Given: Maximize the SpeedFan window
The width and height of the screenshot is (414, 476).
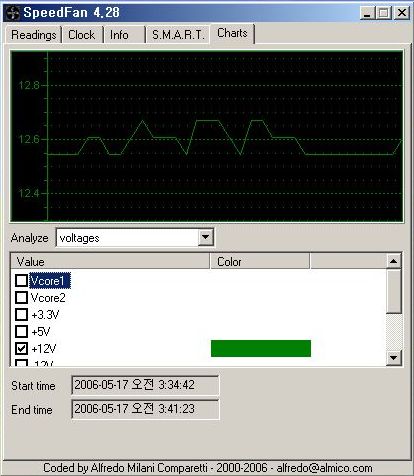Looking at the screenshot, I should point(384,13).
